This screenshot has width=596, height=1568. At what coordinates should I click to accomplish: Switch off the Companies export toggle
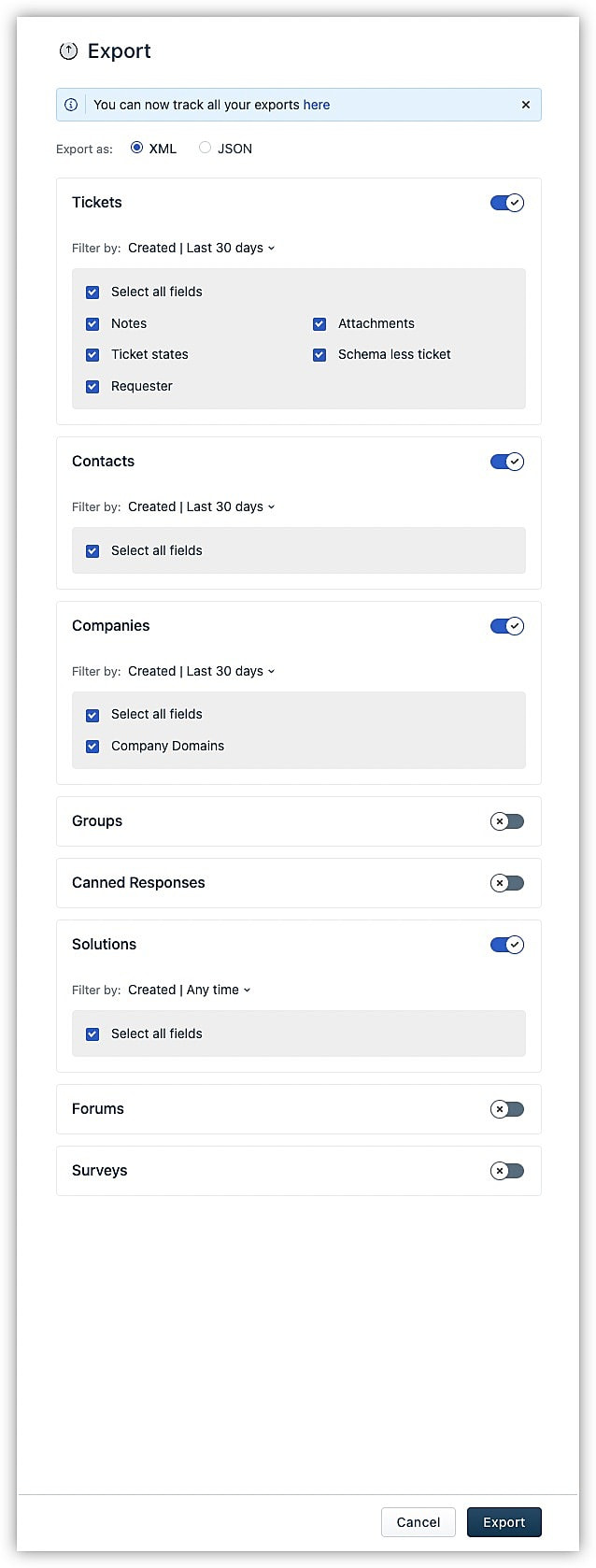click(507, 626)
